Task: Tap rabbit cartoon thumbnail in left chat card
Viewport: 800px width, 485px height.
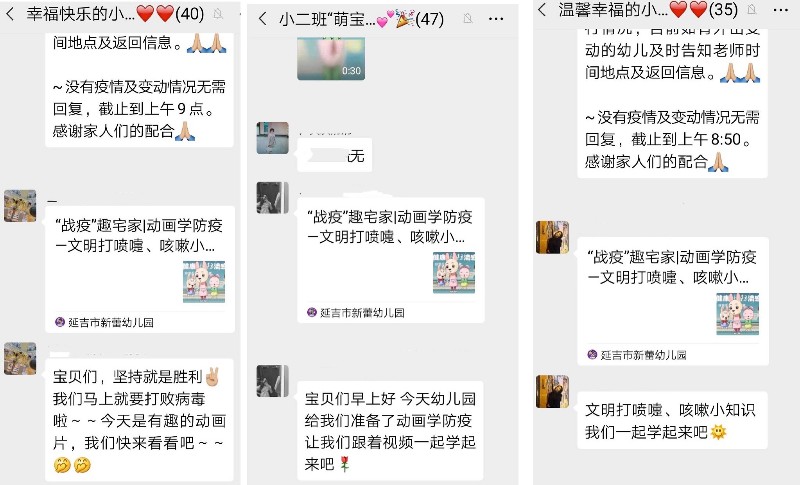Action: (204, 282)
